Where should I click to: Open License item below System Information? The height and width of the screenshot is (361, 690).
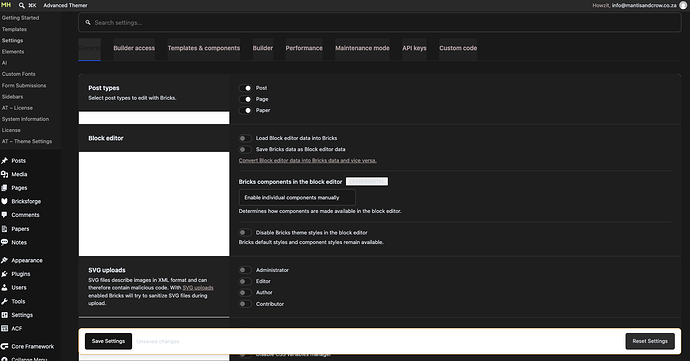[x=11, y=130]
